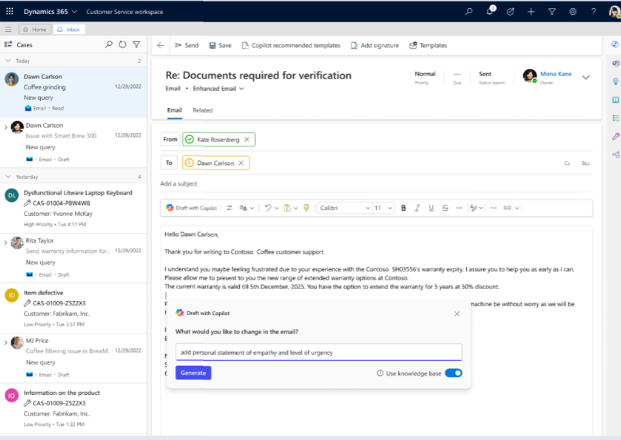Expand the email header chevron near Mona Kane
621x440 pixels.
coord(586,77)
